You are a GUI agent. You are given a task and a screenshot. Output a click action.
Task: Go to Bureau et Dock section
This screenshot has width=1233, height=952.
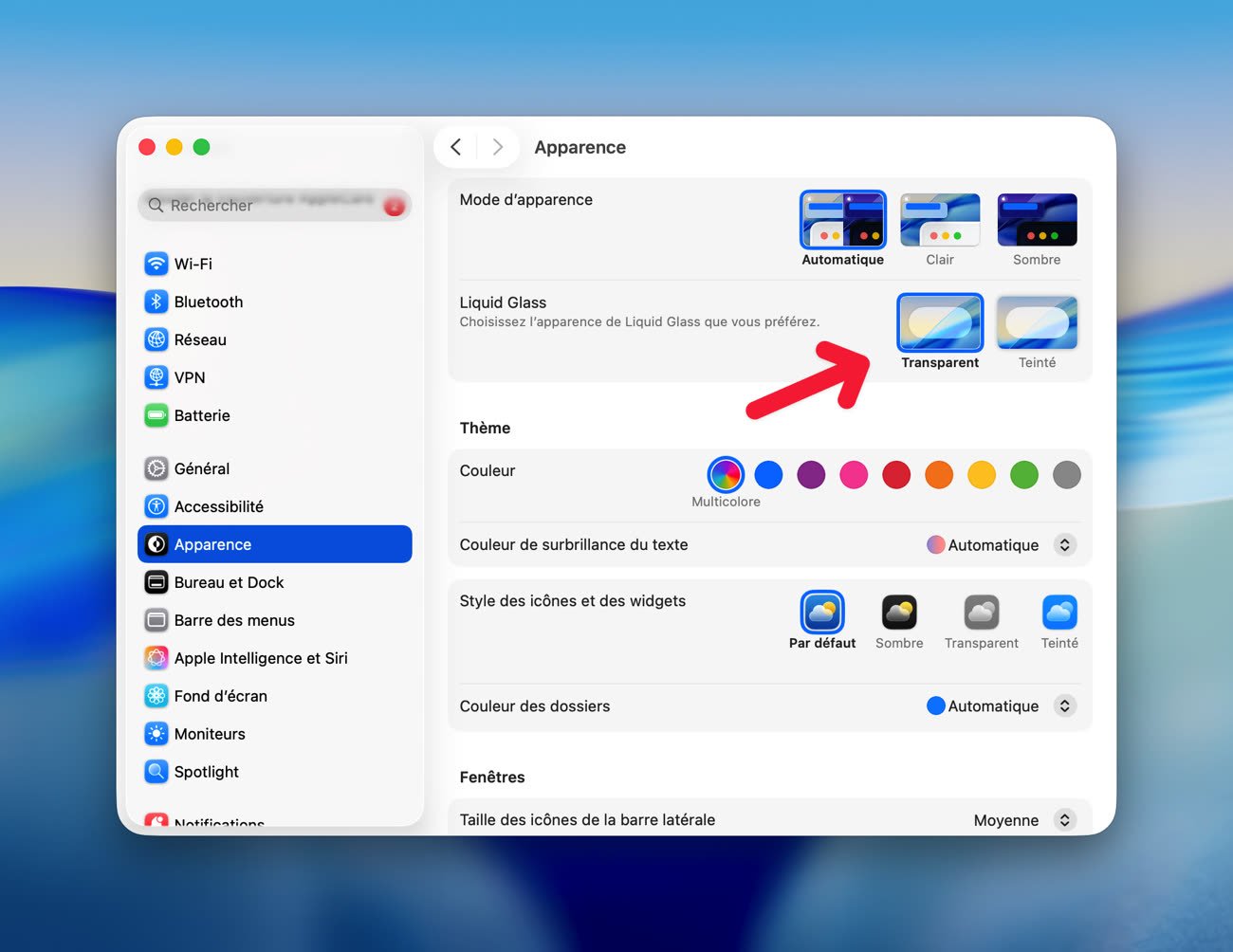point(229,582)
